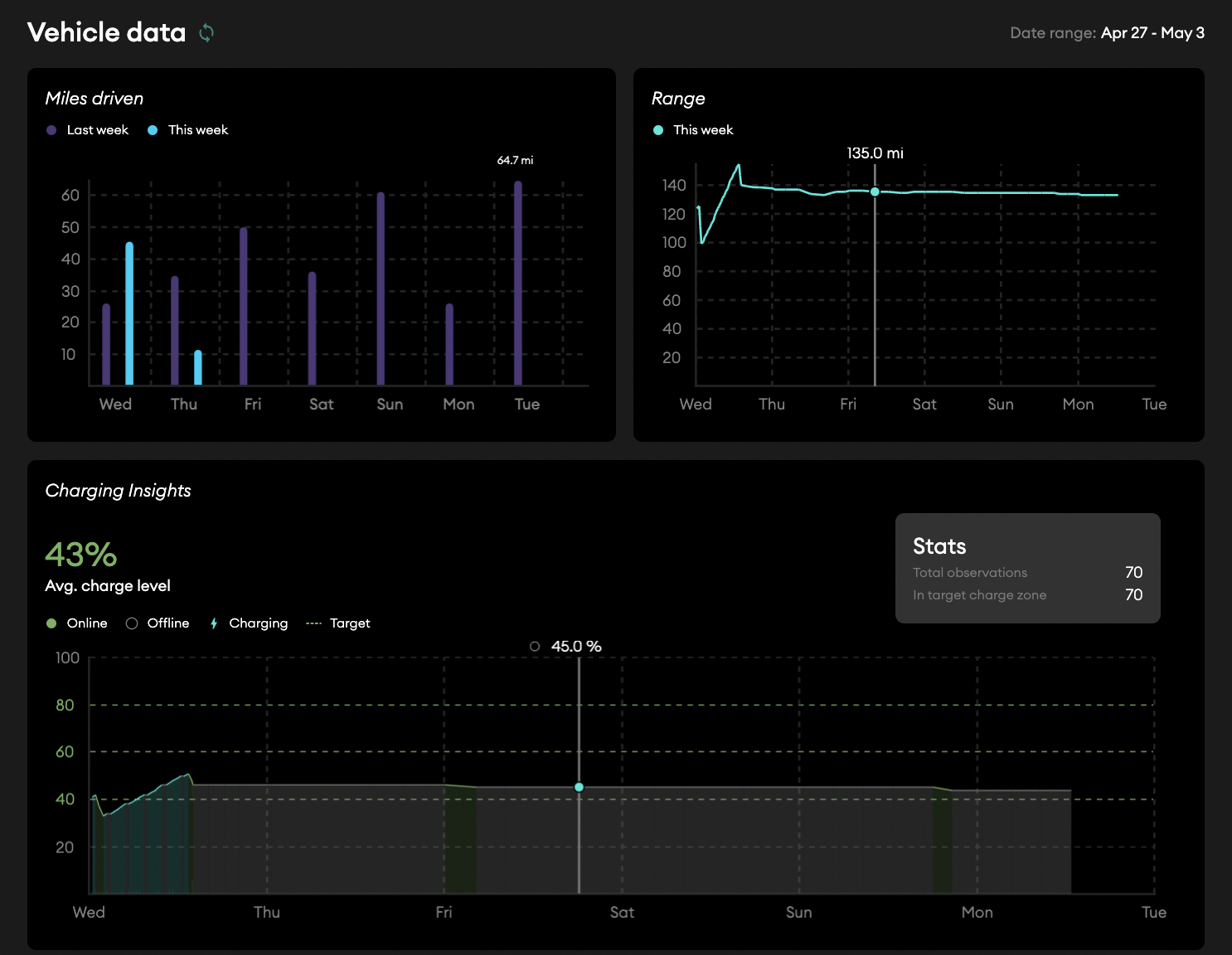Click the refresh icon beside Vehicle data

[206, 32]
